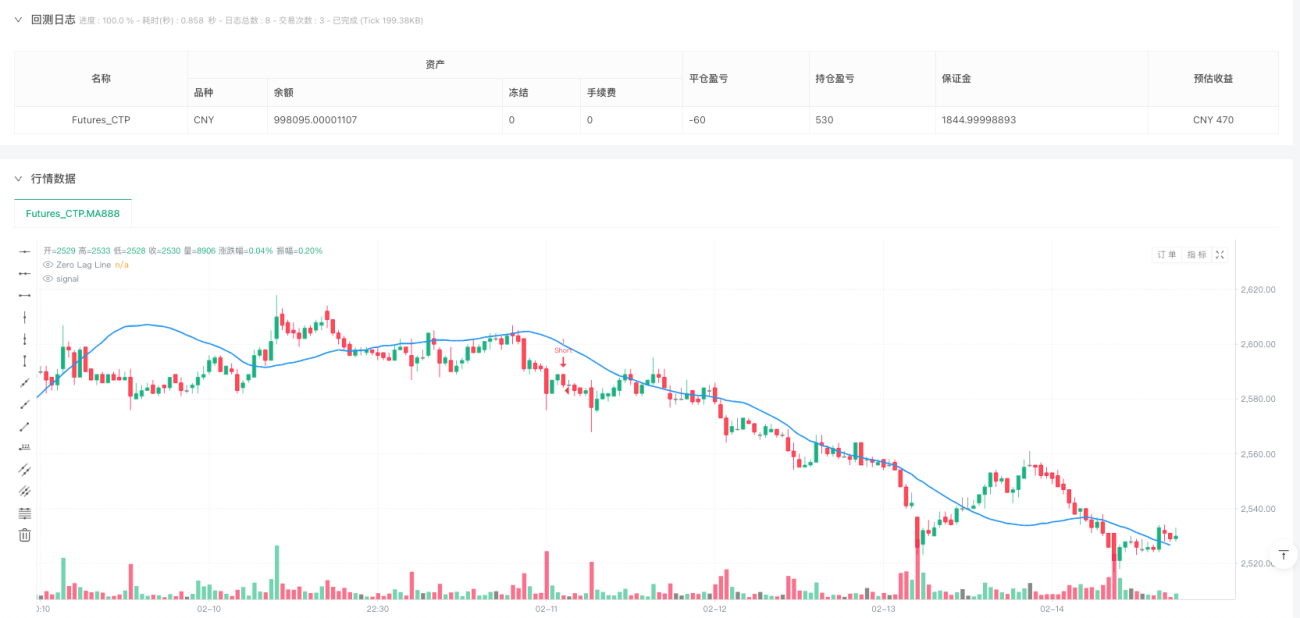1300x618 pixels.
Task: Open the 订单 orders button
Action: [1167, 255]
